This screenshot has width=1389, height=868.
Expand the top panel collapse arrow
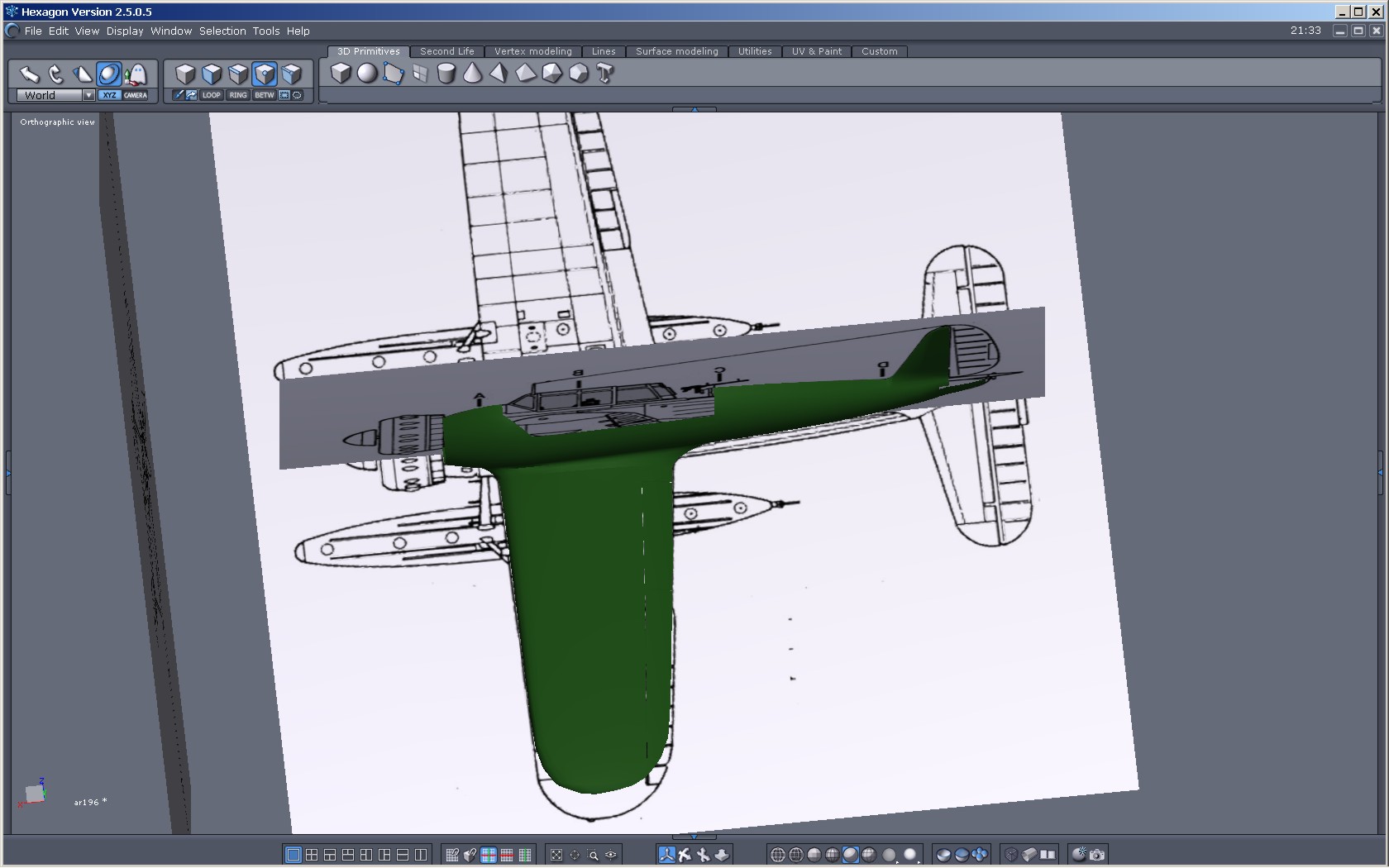(x=694, y=109)
